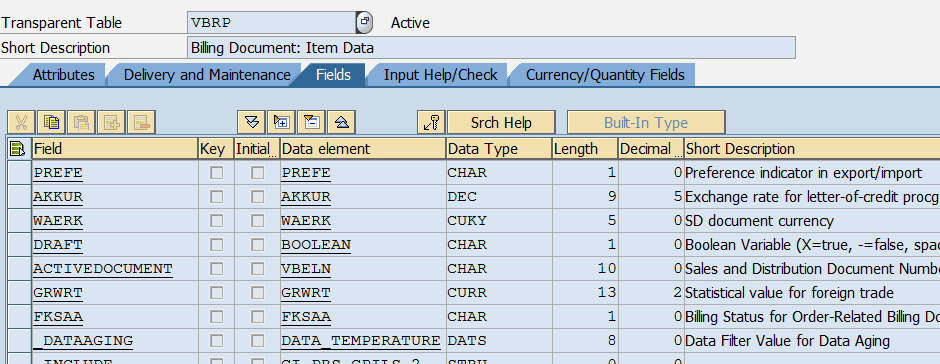Screen dimensions: 940x364
Task: Select the row selector for PREFE
Action: coord(20,173)
